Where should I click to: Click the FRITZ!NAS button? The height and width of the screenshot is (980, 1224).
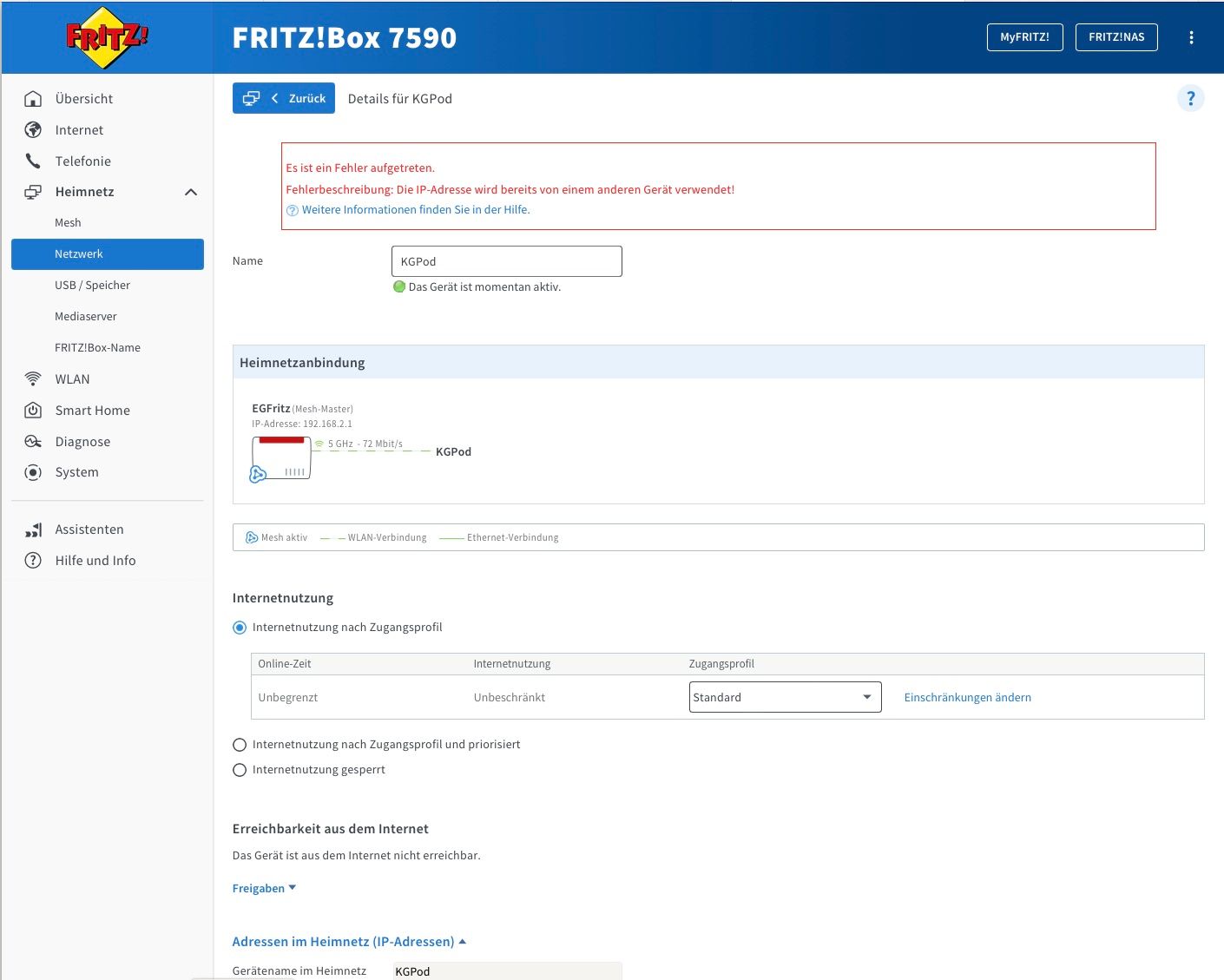click(1116, 37)
